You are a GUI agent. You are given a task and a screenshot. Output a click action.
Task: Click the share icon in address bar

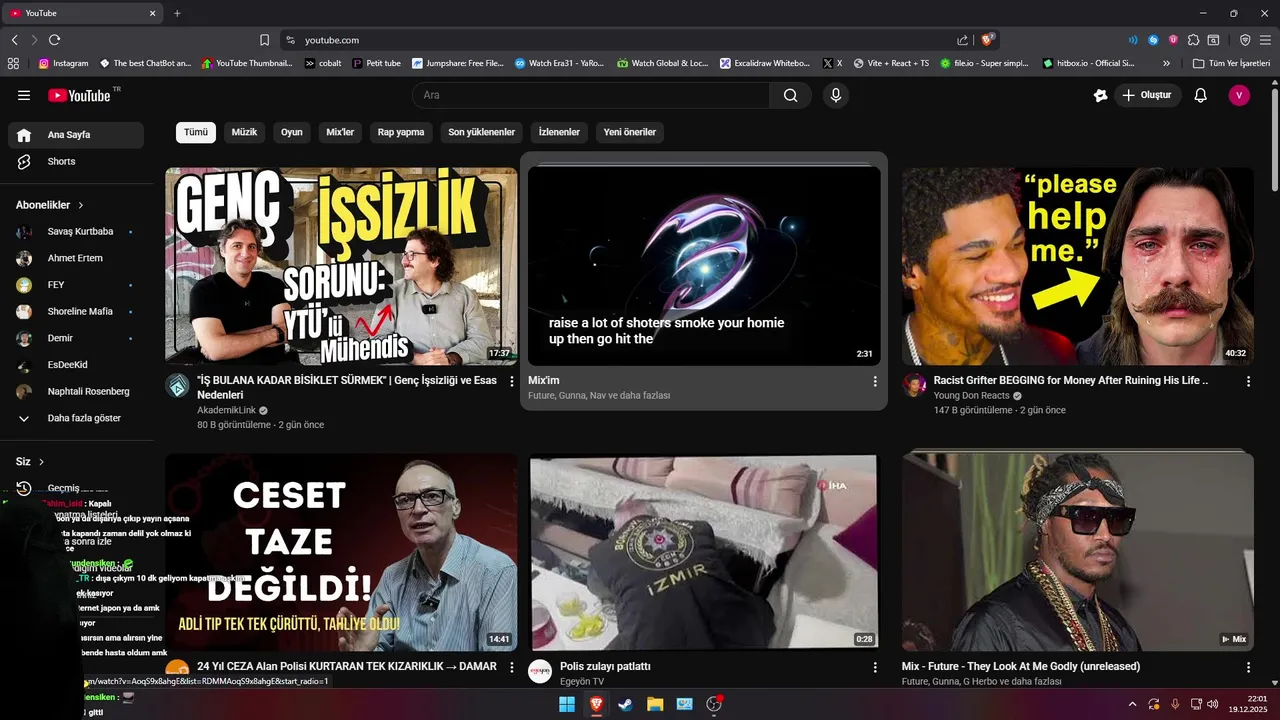962,40
